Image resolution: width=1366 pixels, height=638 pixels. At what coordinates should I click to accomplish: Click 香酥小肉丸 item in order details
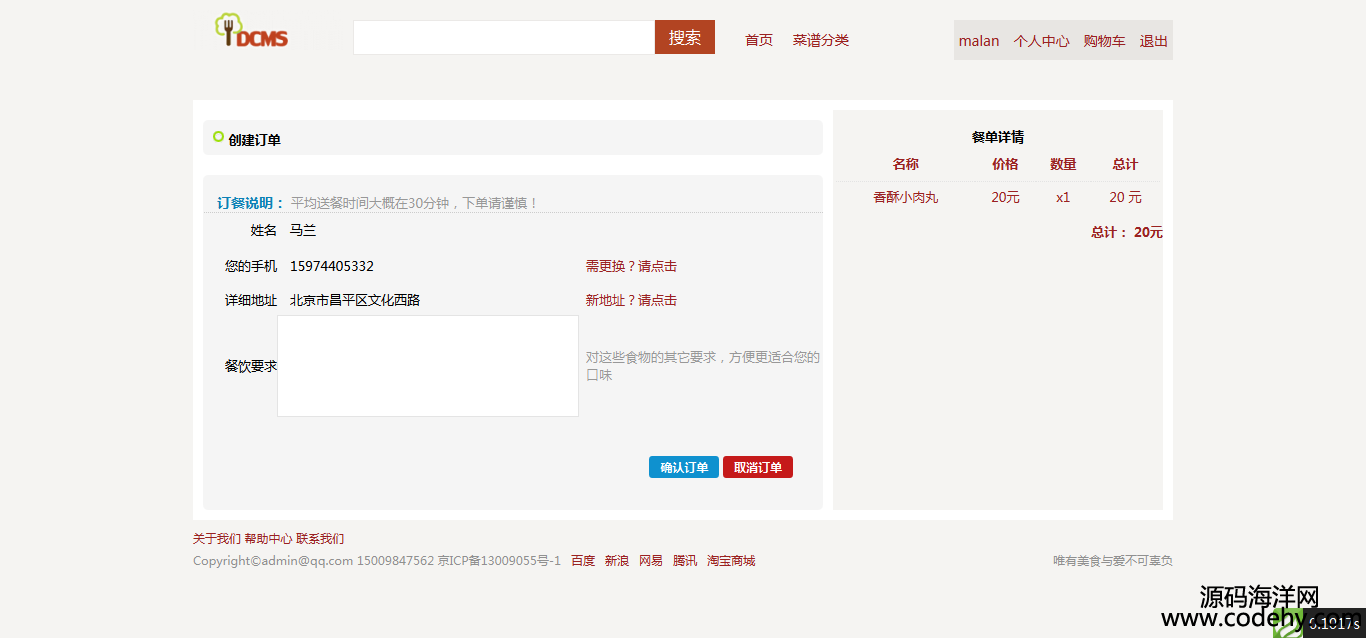click(906, 197)
